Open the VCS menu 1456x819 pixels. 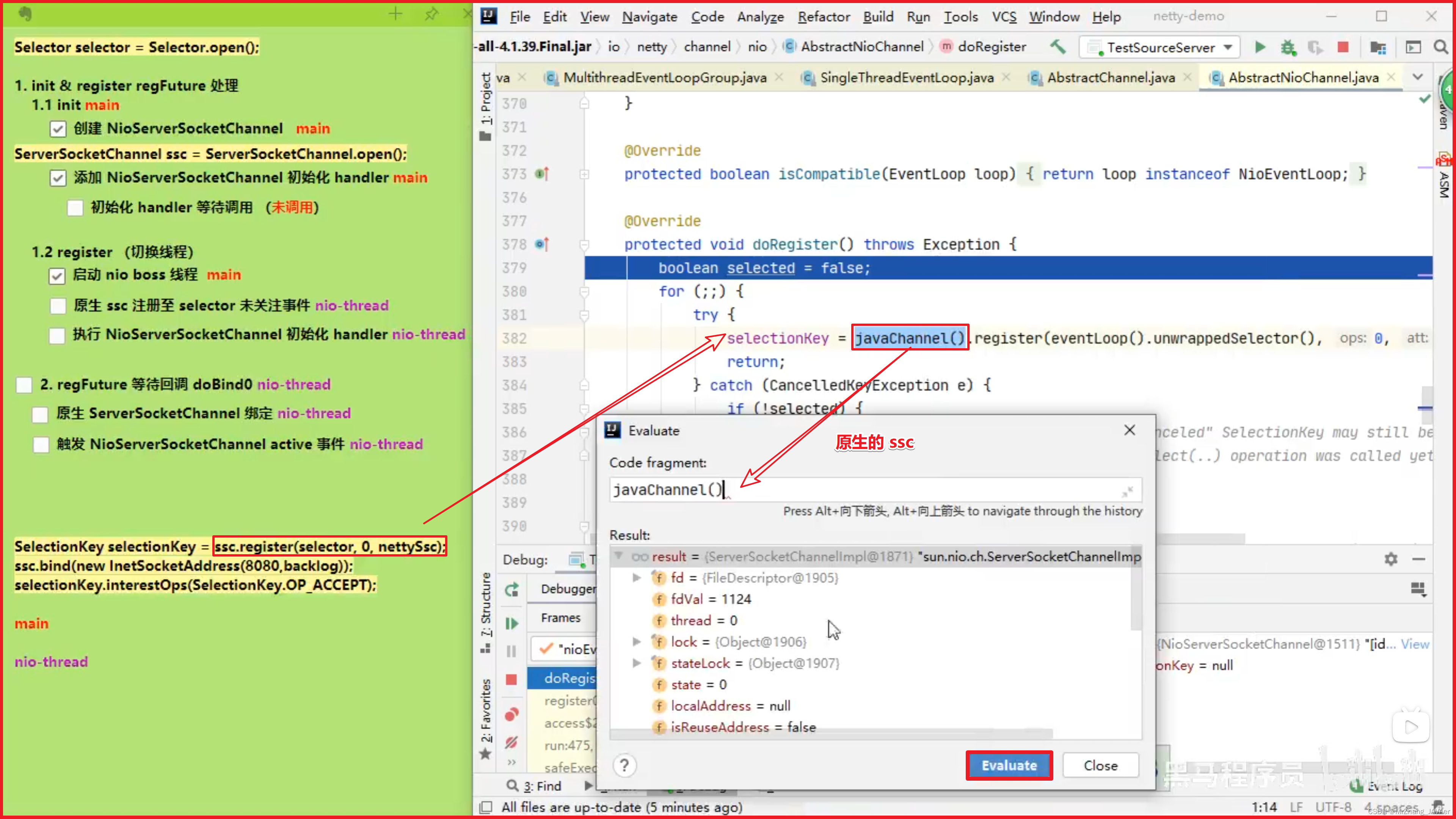tap(1004, 16)
